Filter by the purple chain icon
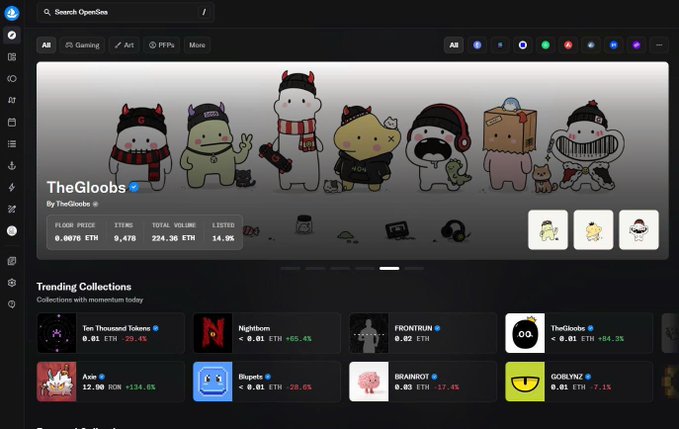The height and width of the screenshot is (429, 679). 636,45
